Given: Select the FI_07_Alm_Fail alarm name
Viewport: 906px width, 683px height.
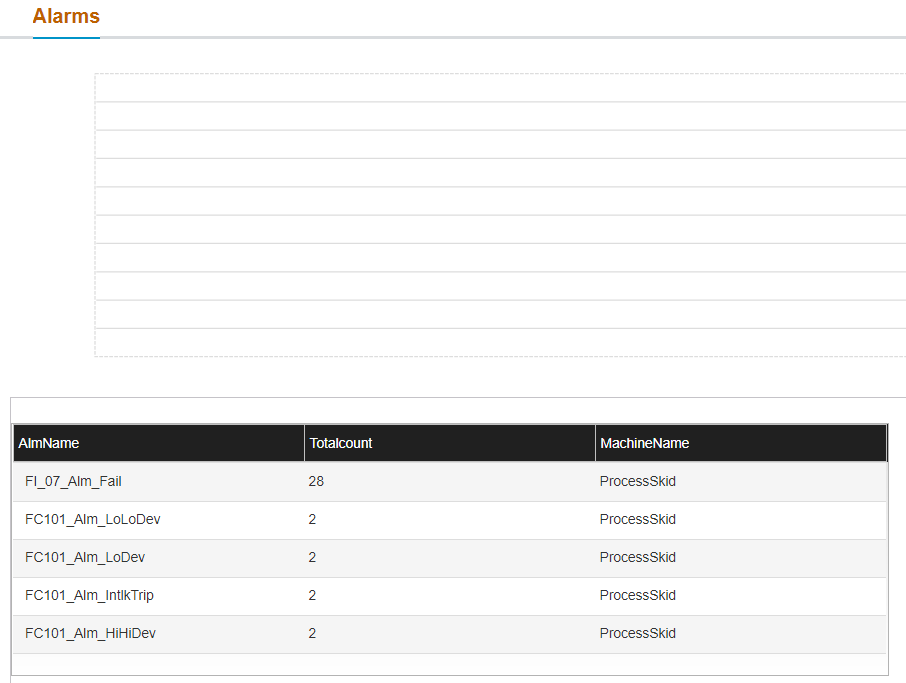Looking at the screenshot, I should coord(73,481).
